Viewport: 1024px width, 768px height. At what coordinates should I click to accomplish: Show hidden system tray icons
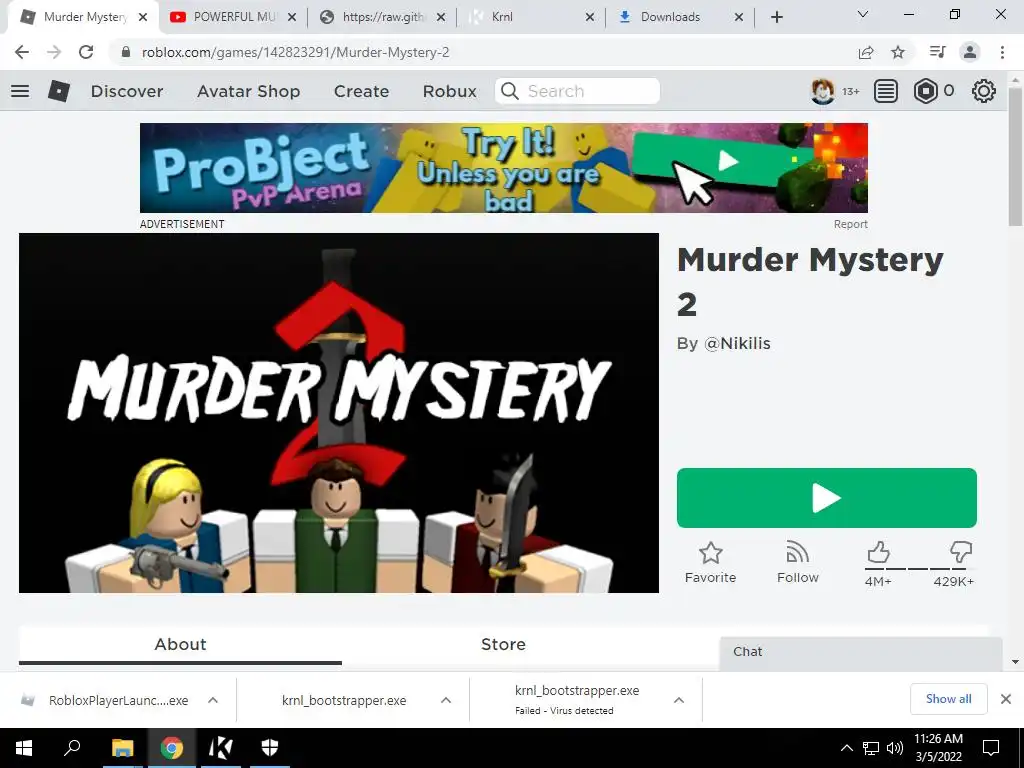click(x=846, y=748)
